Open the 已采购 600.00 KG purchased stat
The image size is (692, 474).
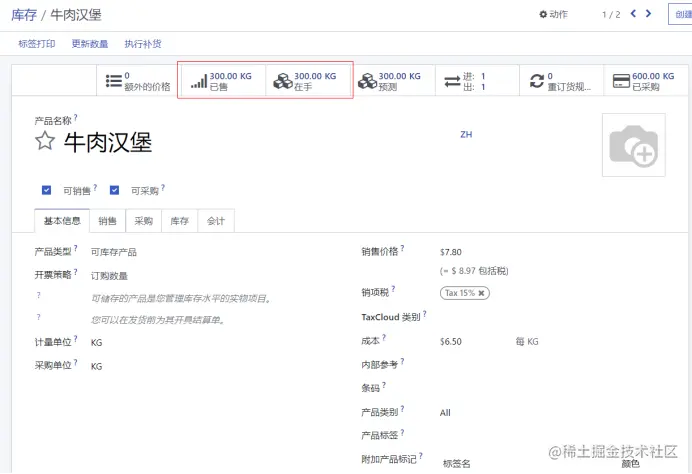(x=646, y=81)
